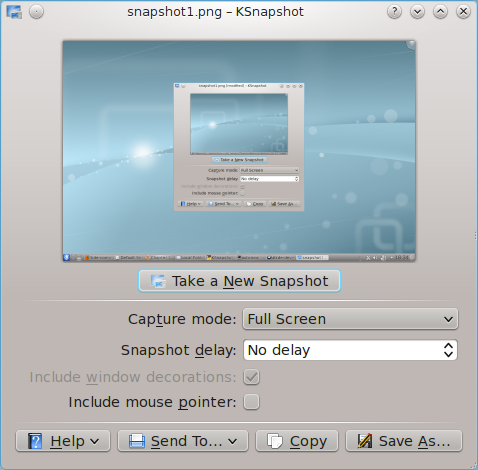Screen dimensions: 478x470
Task: Click the Copy button
Action: tap(297, 441)
